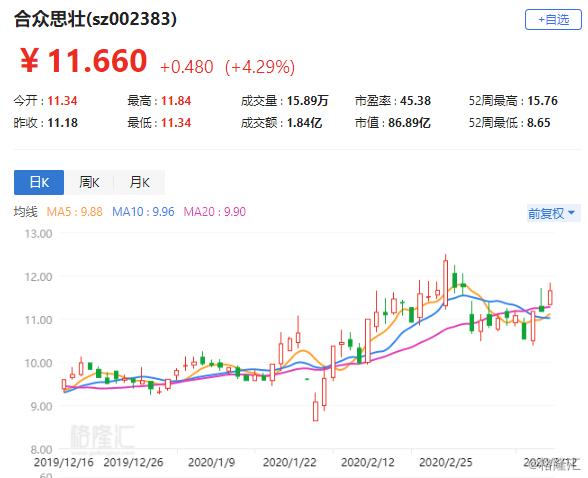588x478 pixels.
Task: Click 市值 market cap 86.89亿
Action: (x=409, y=123)
